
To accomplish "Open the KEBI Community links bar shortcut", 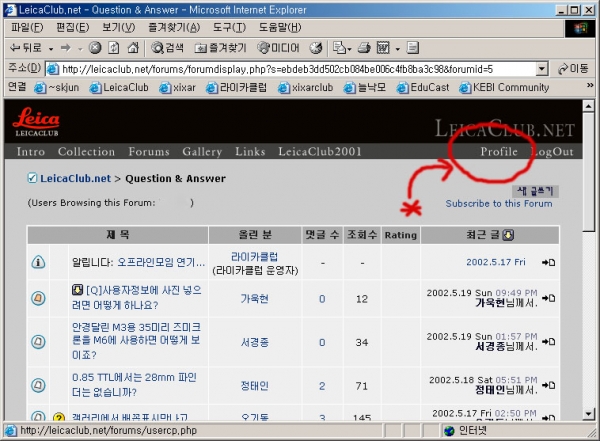I will click(504, 88).
